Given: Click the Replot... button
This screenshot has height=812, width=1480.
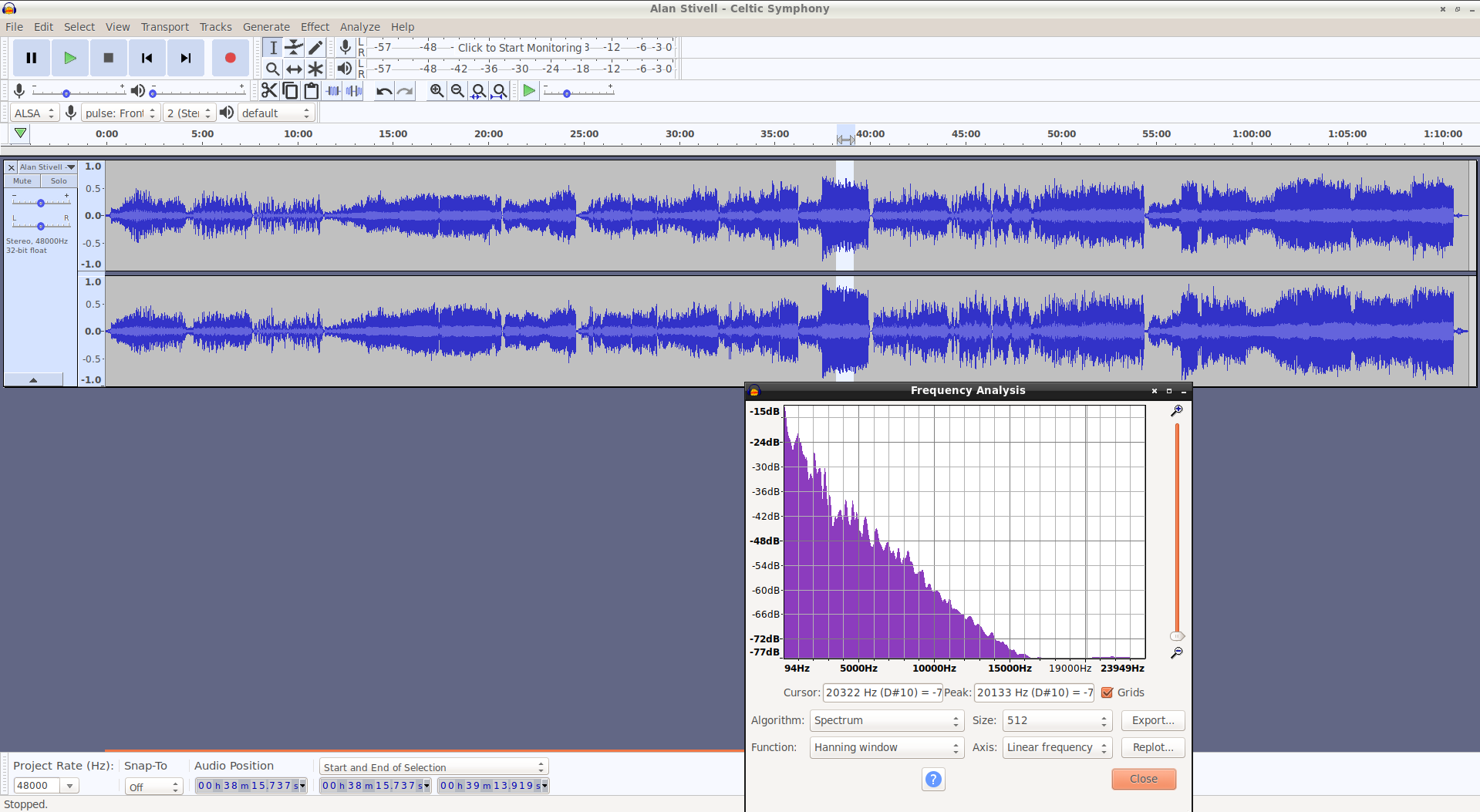Looking at the screenshot, I should pyautogui.click(x=1153, y=747).
